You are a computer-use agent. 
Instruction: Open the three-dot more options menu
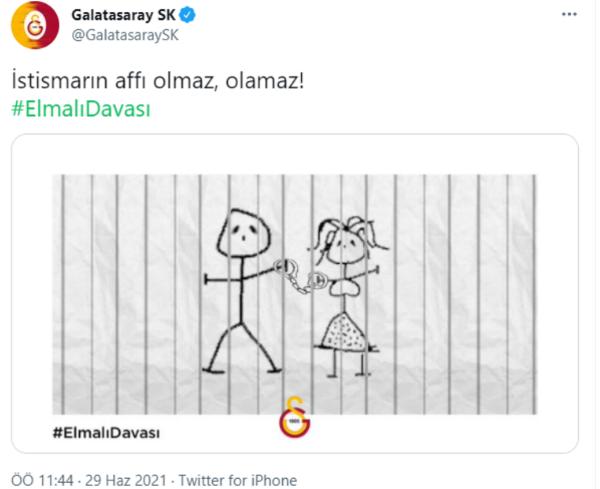(569, 15)
